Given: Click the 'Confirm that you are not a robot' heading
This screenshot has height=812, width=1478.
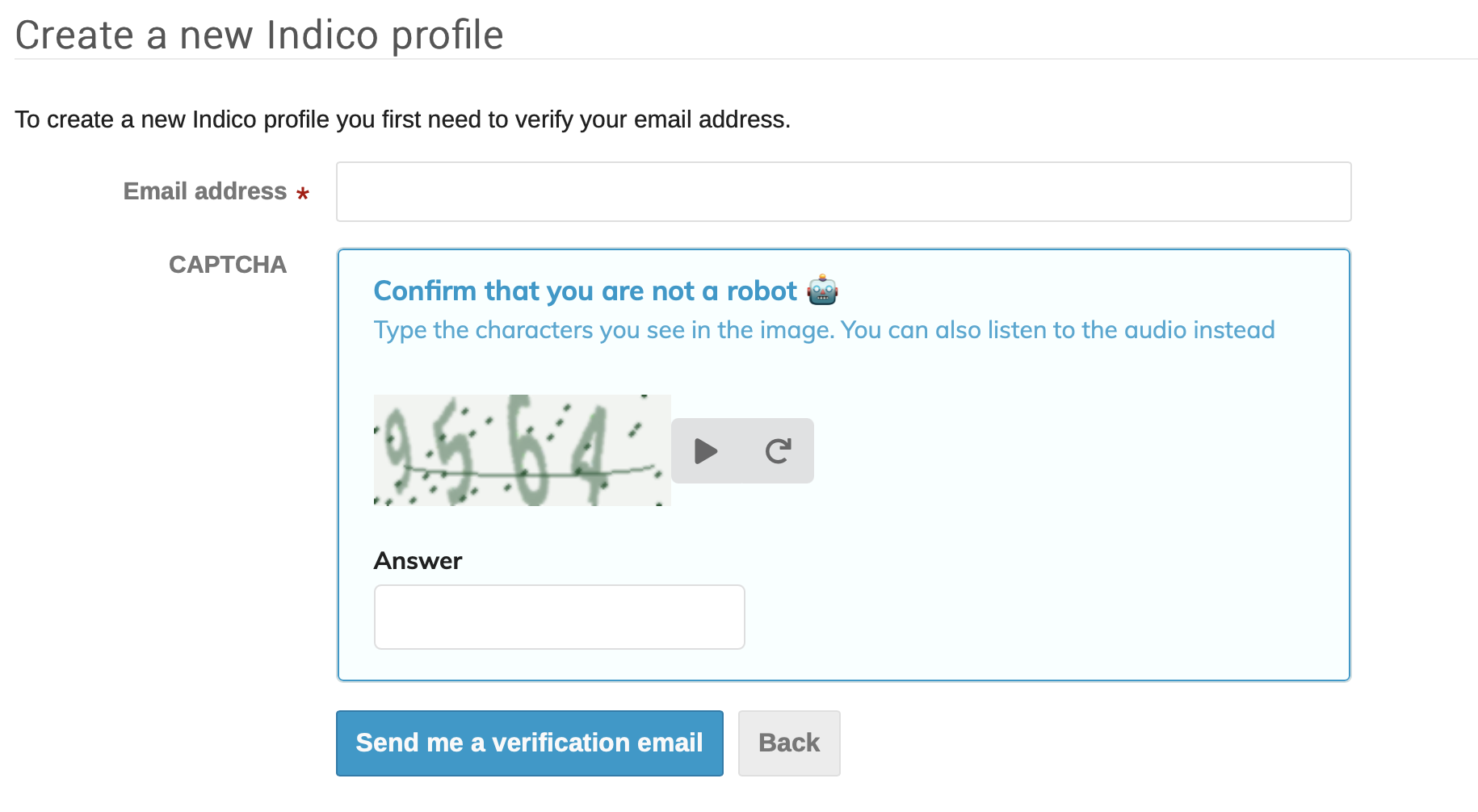Looking at the screenshot, I should pos(585,291).
